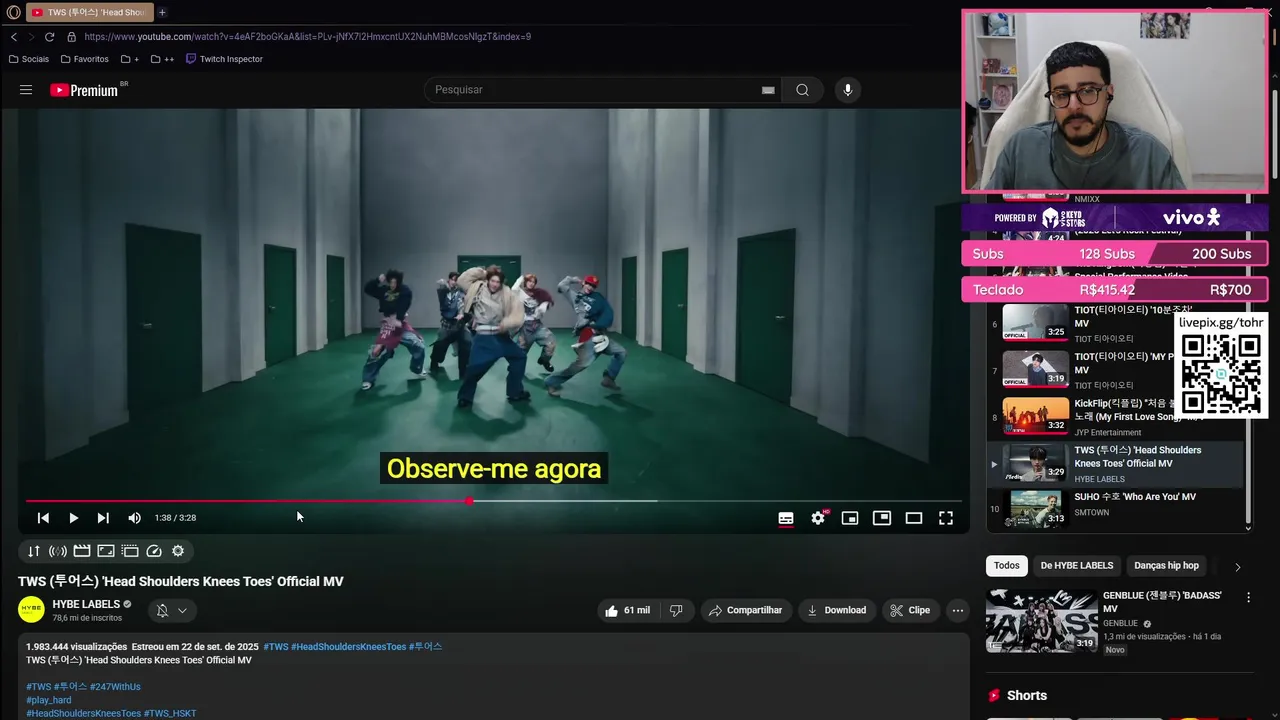Open the on-screen keyboard in search box

point(768,90)
